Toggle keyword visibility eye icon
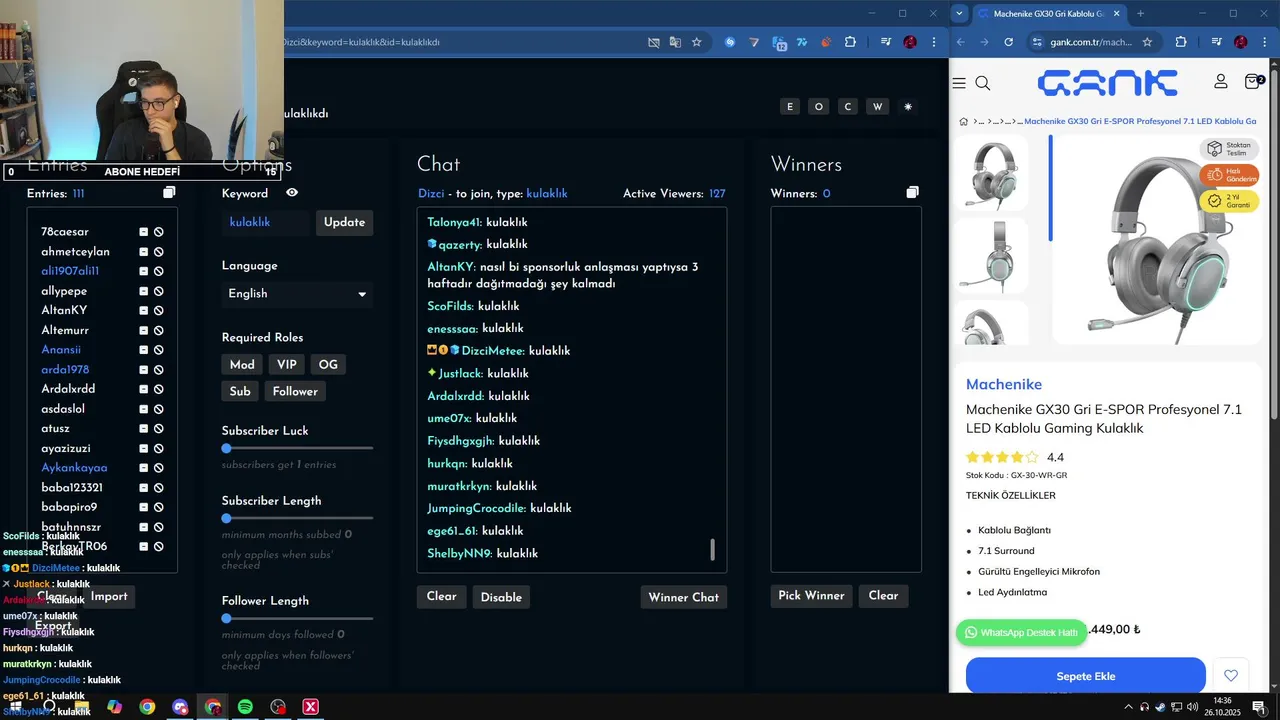 (x=292, y=193)
